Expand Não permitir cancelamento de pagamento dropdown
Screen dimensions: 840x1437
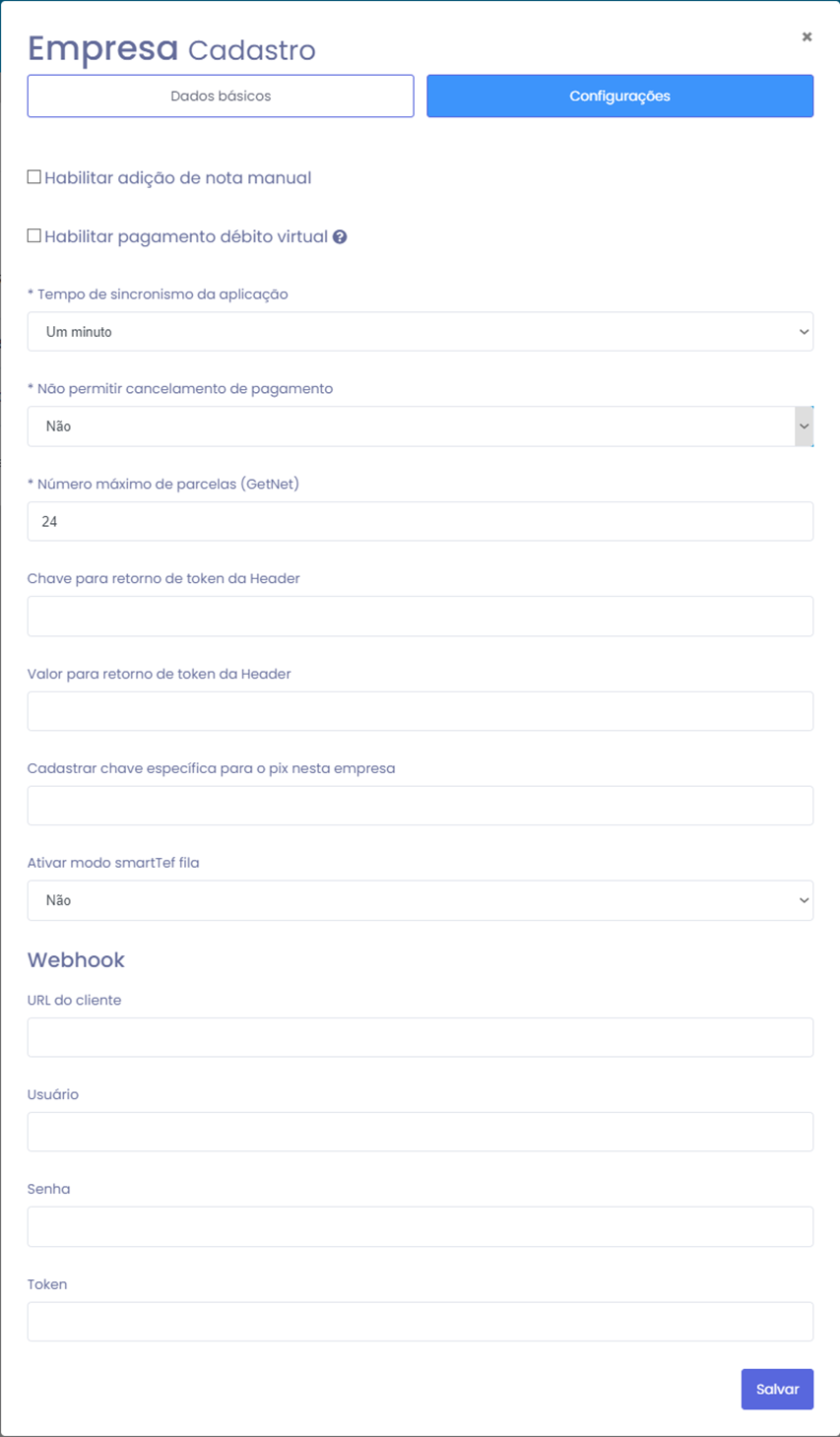420,426
